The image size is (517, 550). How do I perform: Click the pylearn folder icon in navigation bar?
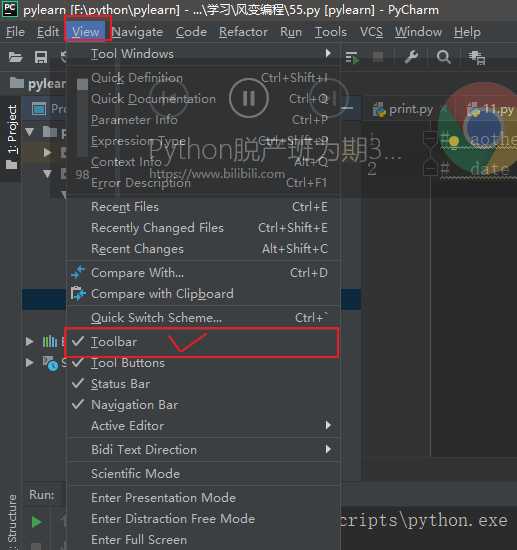point(16,83)
